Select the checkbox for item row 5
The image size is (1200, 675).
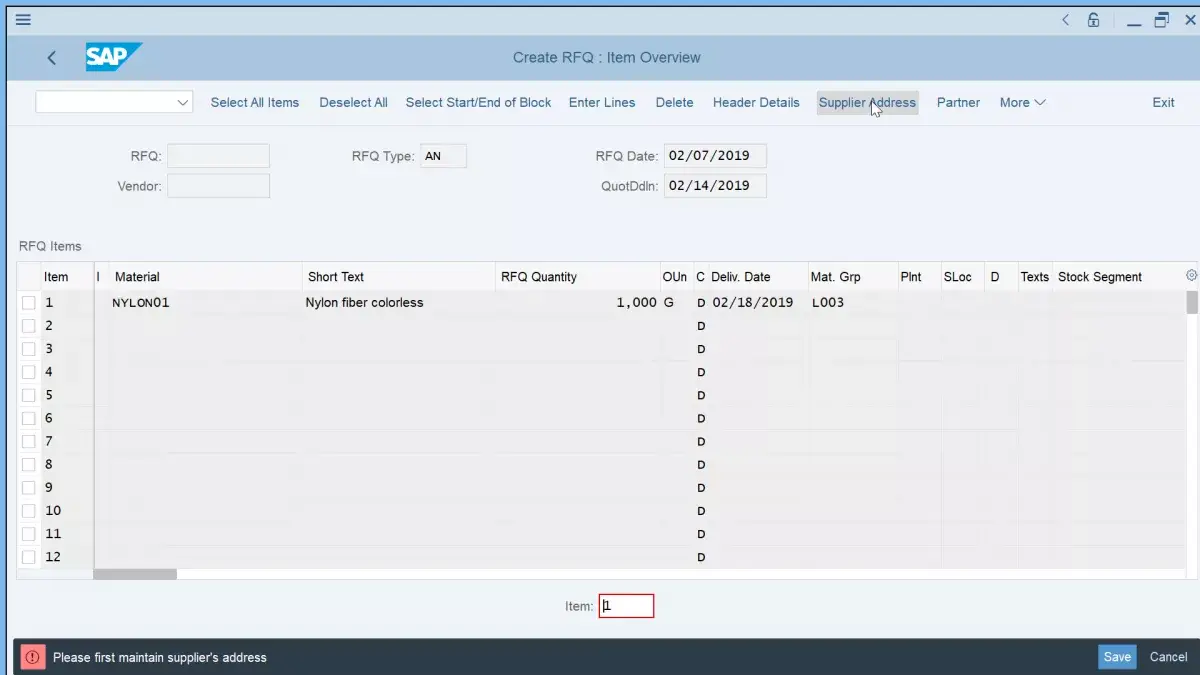(x=28, y=395)
